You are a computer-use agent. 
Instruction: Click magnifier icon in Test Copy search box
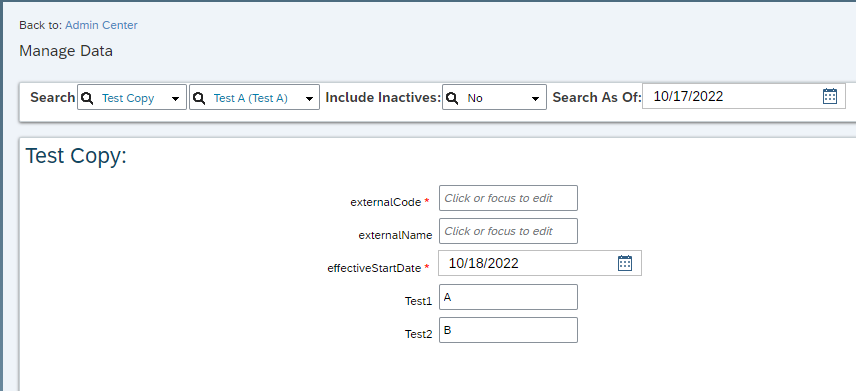[87, 98]
